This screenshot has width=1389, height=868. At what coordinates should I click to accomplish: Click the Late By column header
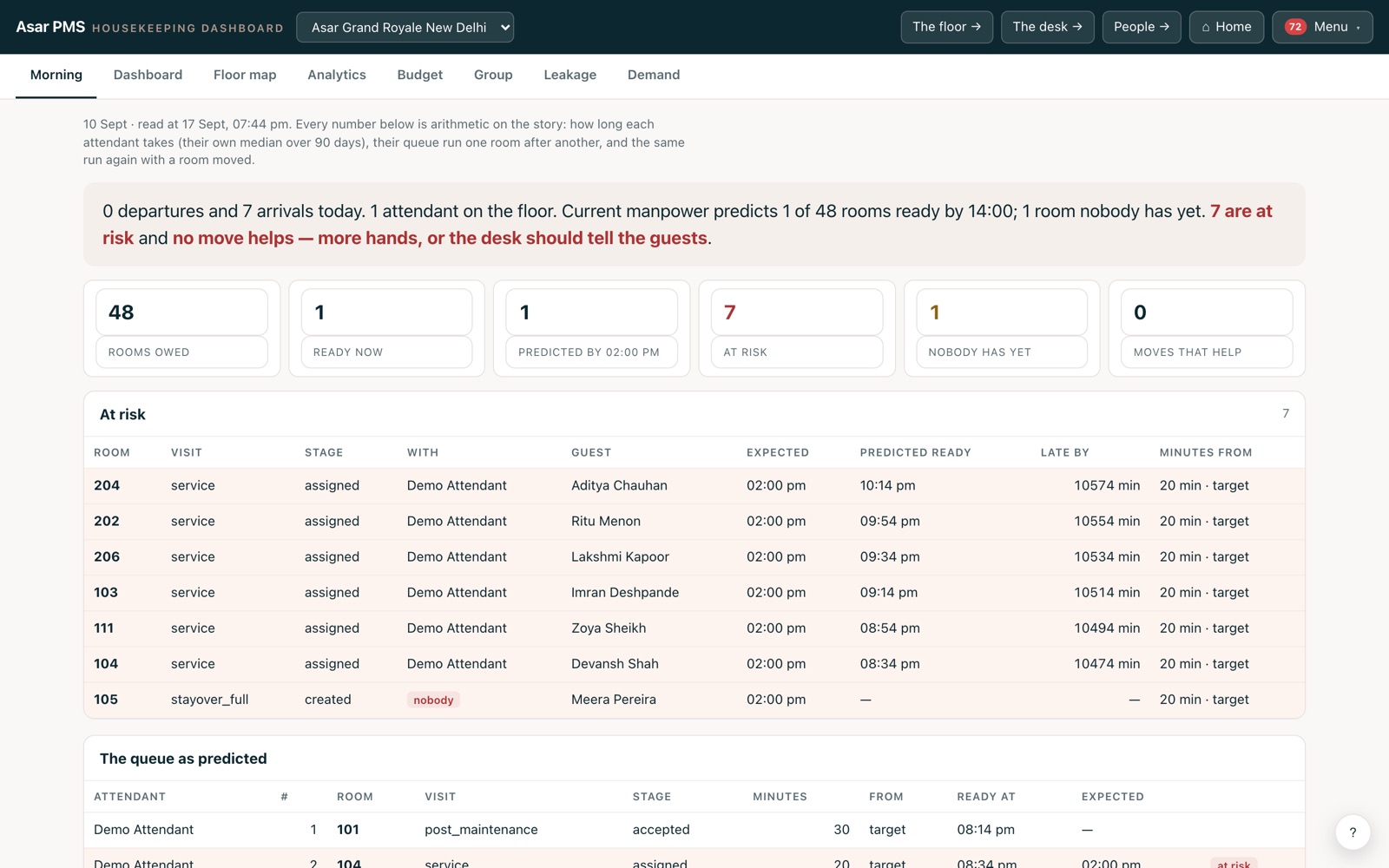[1064, 452]
